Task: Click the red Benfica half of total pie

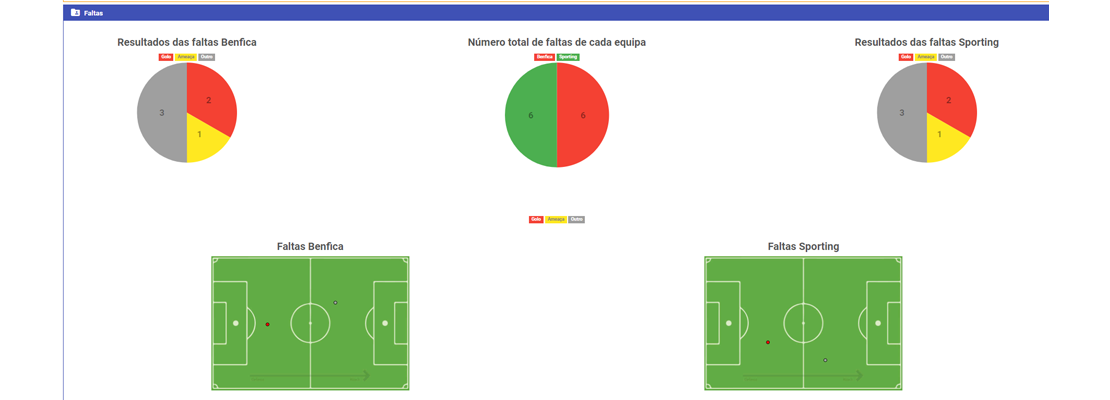Action: pyautogui.click(x=583, y=115)
